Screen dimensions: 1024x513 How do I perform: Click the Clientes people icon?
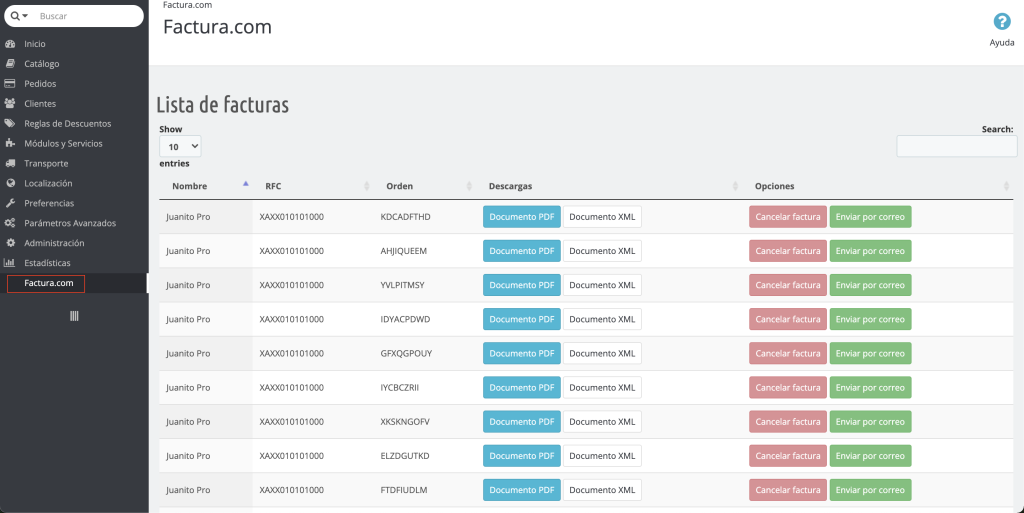[10, 103]
